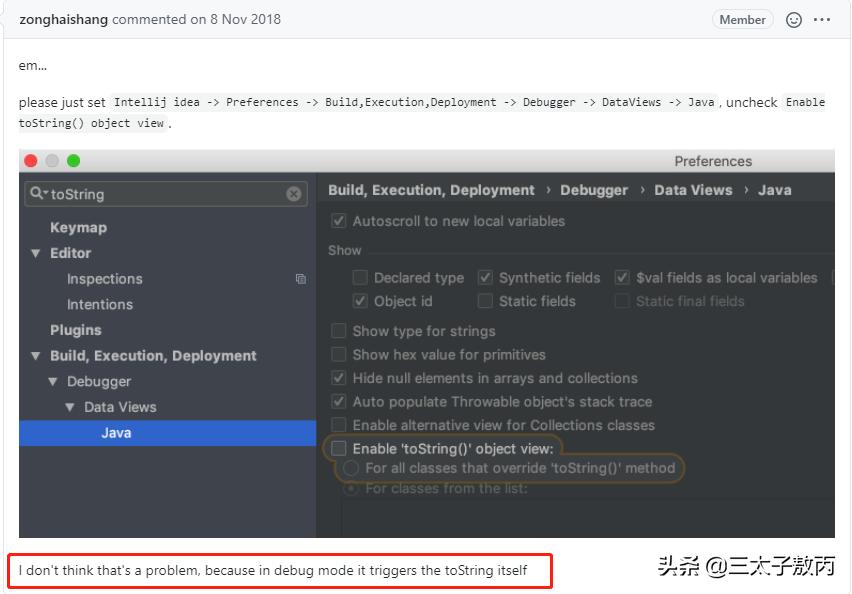Toggle Enable 'toString()' object view checkbox
This screenshot has height=594, width=852.
coord(339,449)
